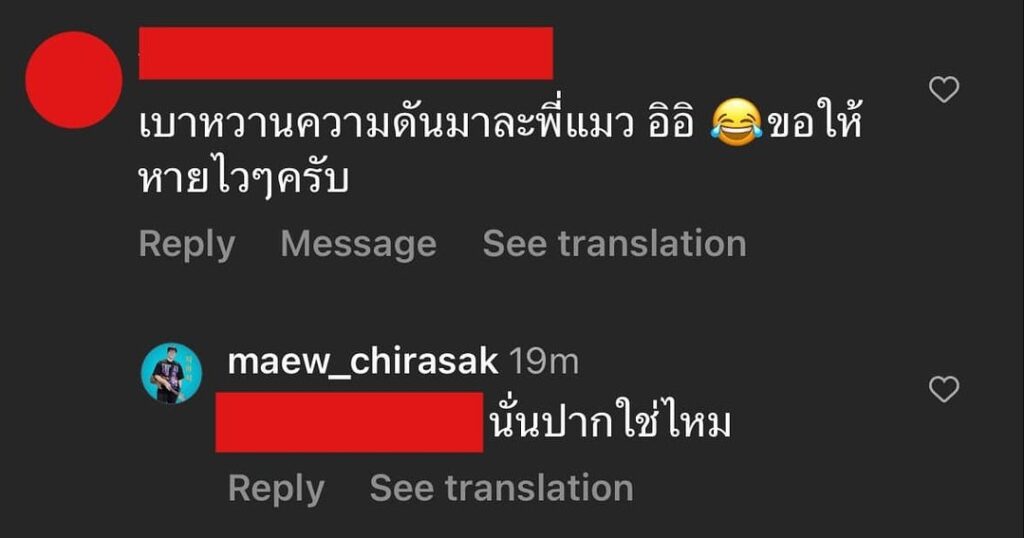Screen dimensions: 1024x538
Task: Click the red redacted username bar at top
Action: 346,54
